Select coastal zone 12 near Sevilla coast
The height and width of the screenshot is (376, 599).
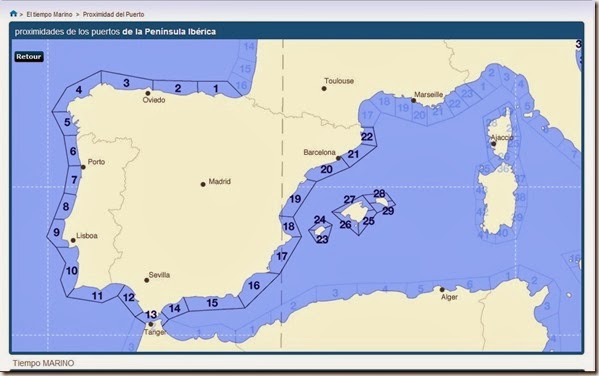[x=129, y=297]
